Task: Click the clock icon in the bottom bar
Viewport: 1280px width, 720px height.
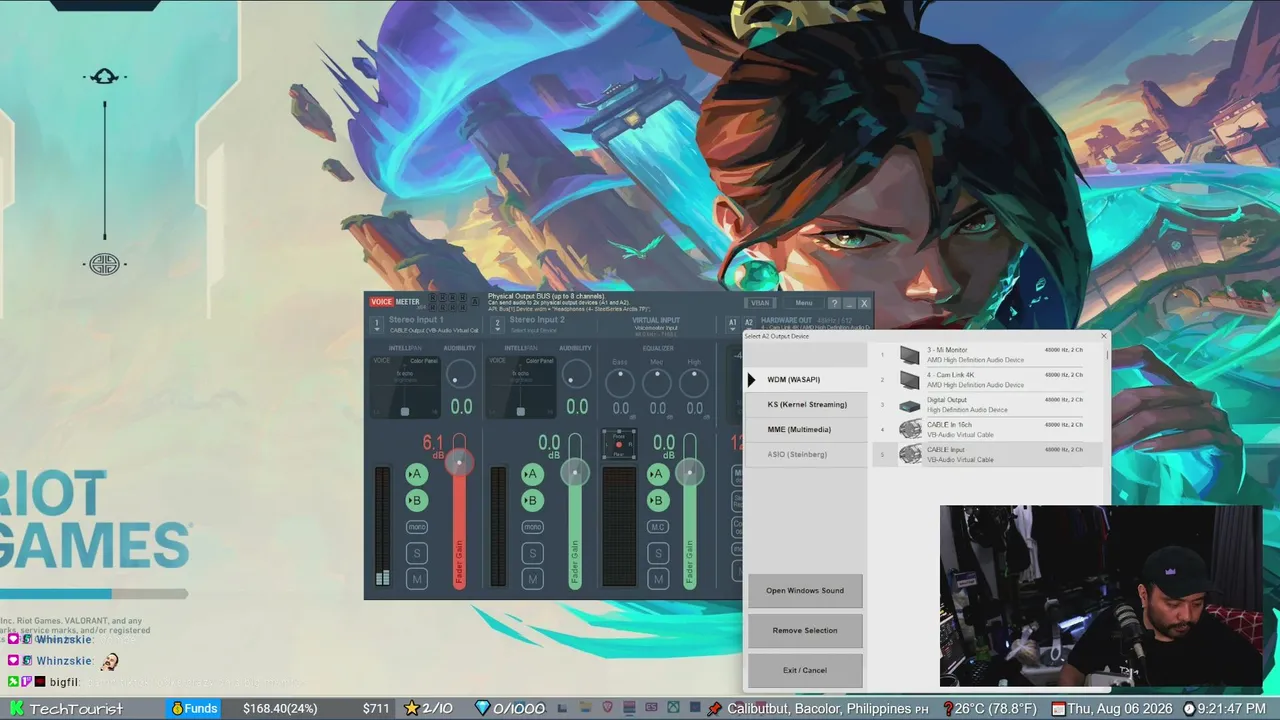Action: [1190, 709]
